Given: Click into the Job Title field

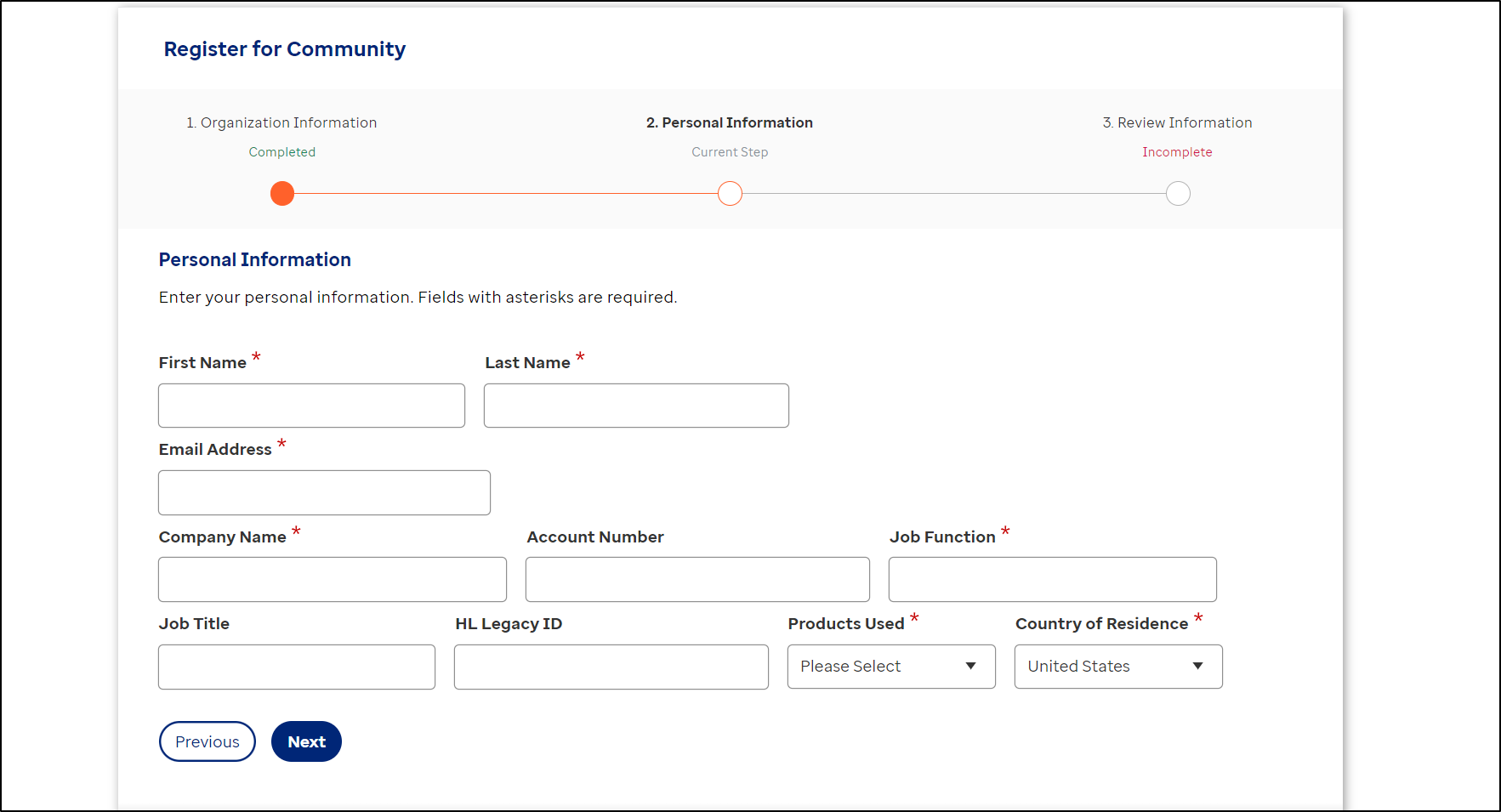Looking at the screenshot, I should pos(296,667).
